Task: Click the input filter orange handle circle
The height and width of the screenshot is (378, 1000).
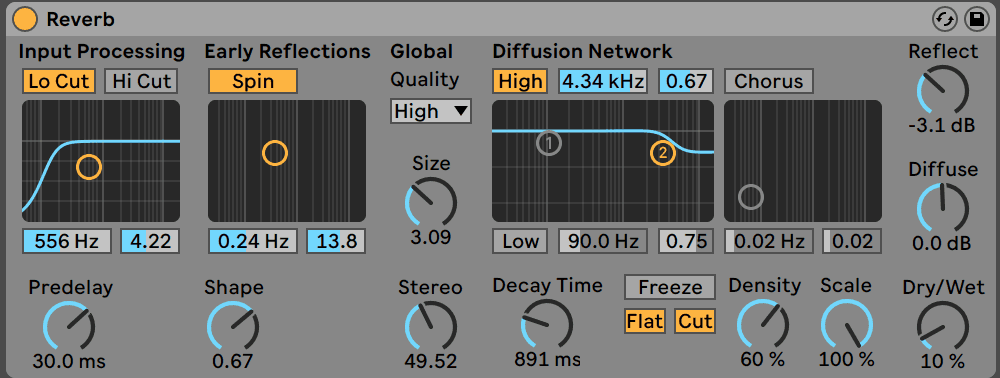Action: pyautogui.click(x=89, y=167)
